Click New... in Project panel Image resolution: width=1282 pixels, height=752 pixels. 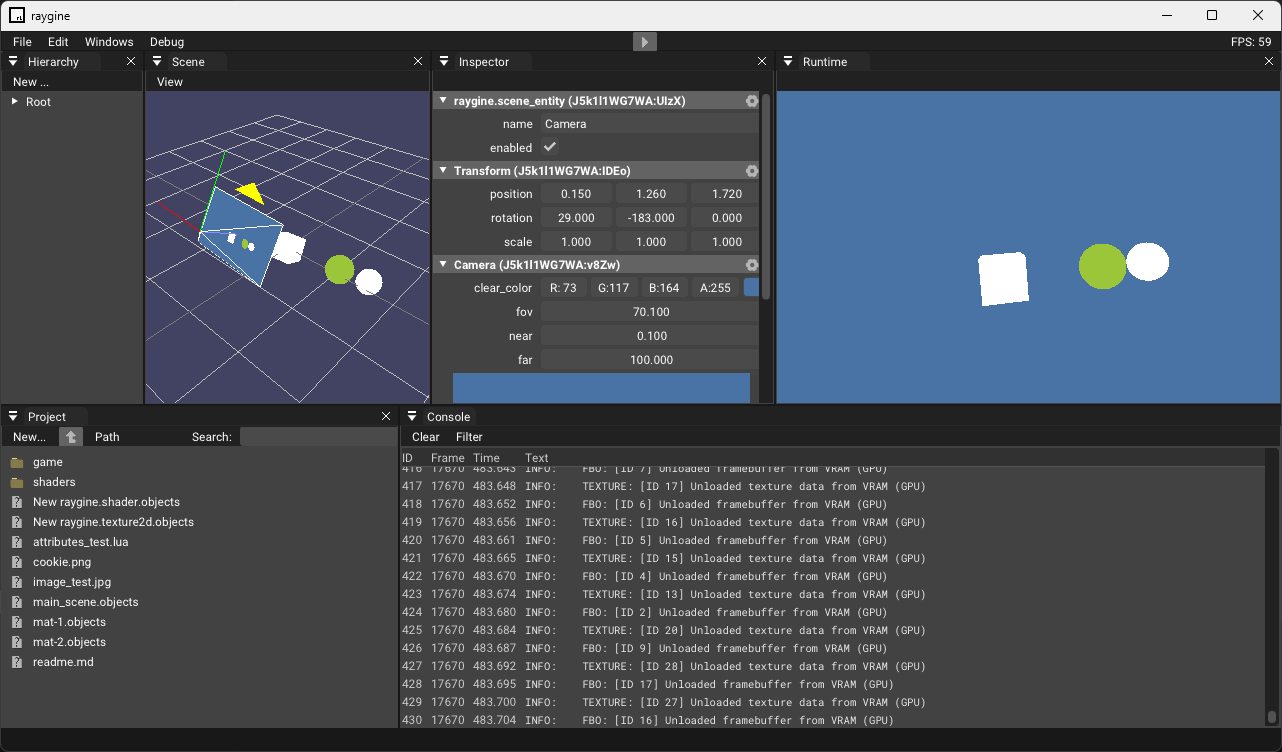pyautogui.click(x=29, y=437)
